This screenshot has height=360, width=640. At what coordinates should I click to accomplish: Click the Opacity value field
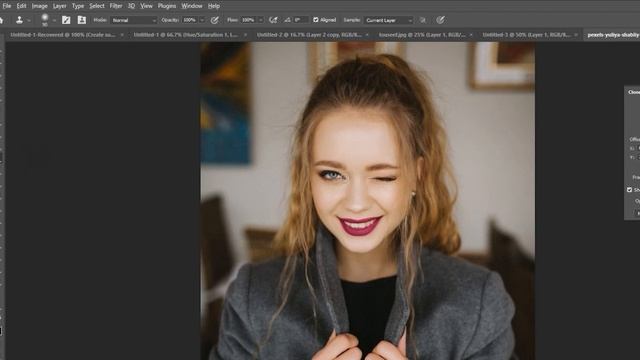click(189, 20)
